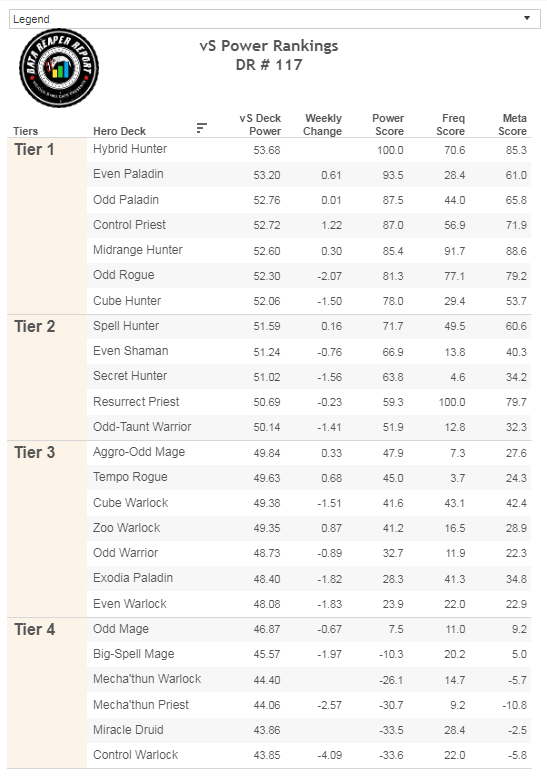
Task: Click the Freq Score column header
Action: coord(451,125)
